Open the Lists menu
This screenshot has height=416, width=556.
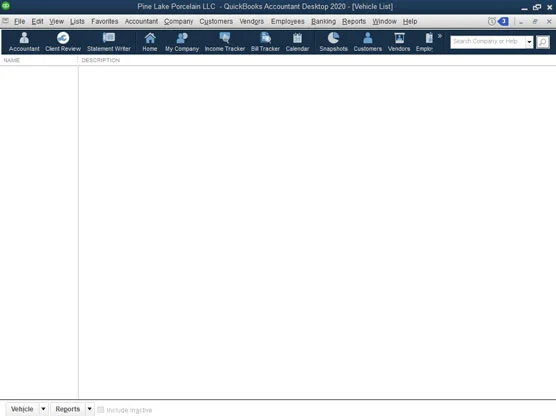tap(77, 21)
